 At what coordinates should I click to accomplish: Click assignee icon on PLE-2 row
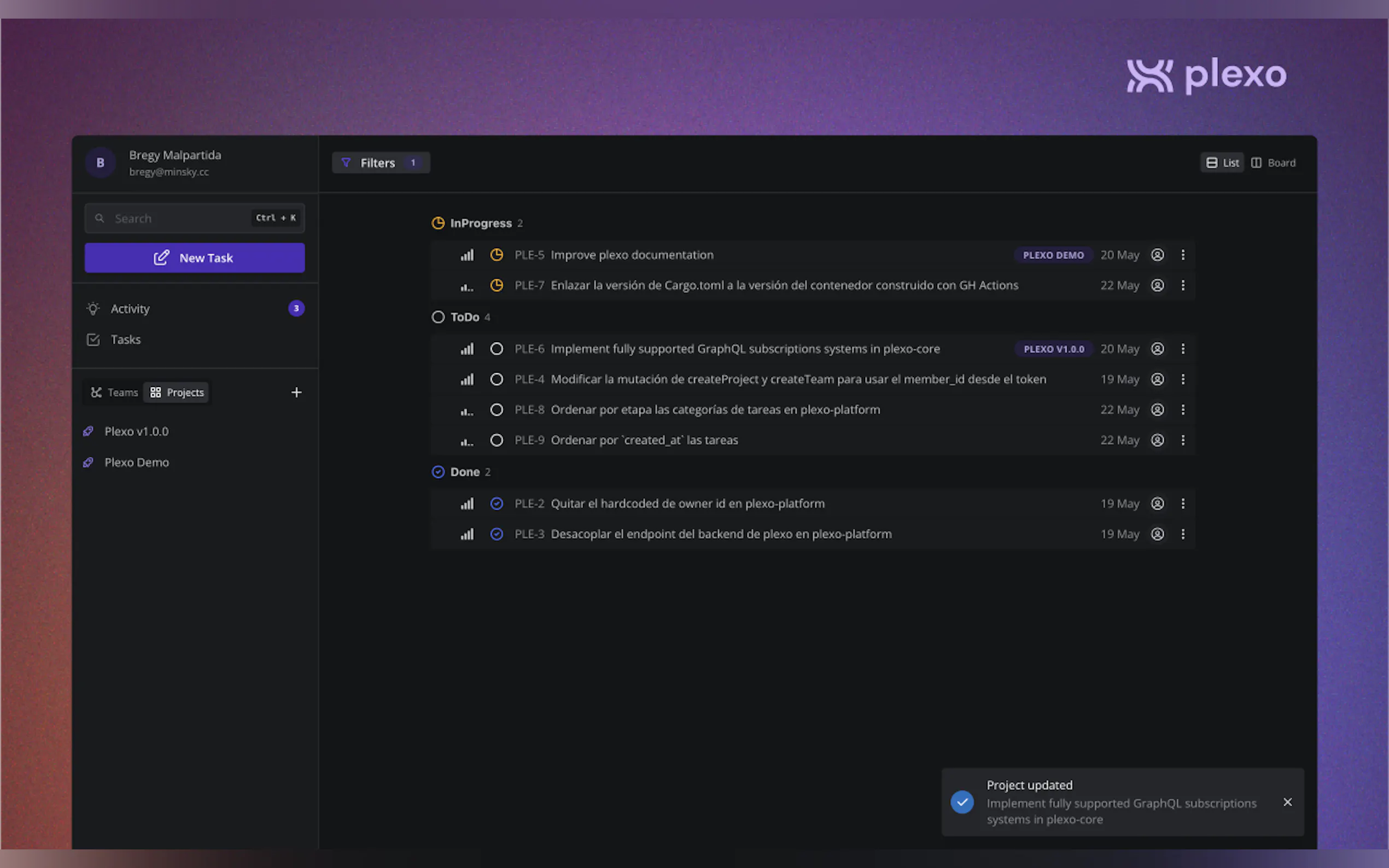[x=1157, y=503]
